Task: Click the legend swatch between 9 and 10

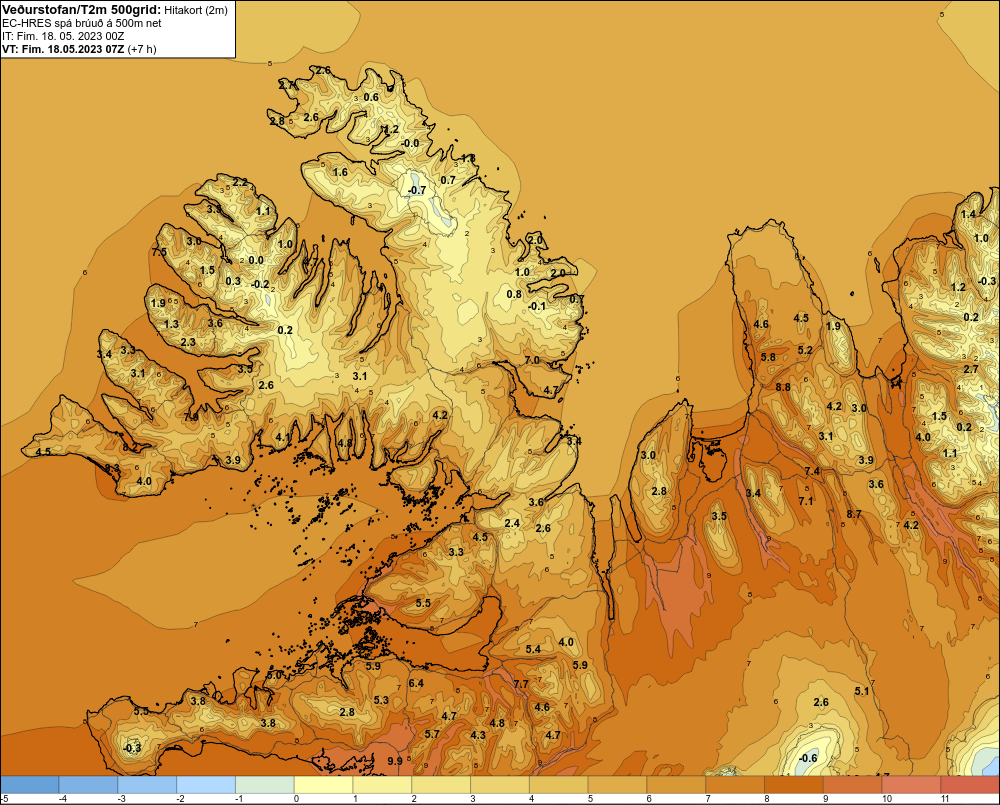Action: [853, 784]
